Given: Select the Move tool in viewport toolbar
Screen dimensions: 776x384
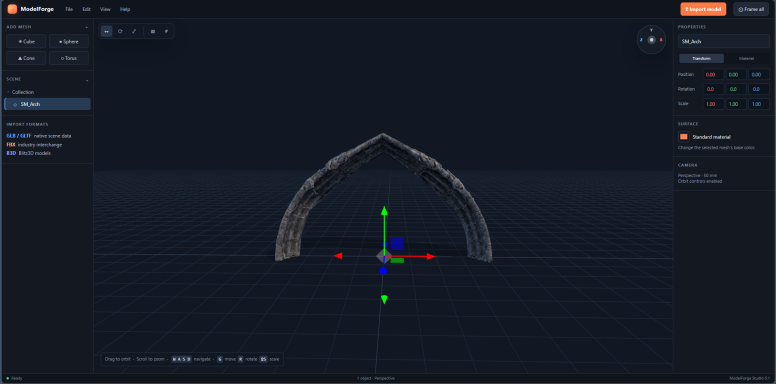Looking at the screenshot, I should pos(106,31).
